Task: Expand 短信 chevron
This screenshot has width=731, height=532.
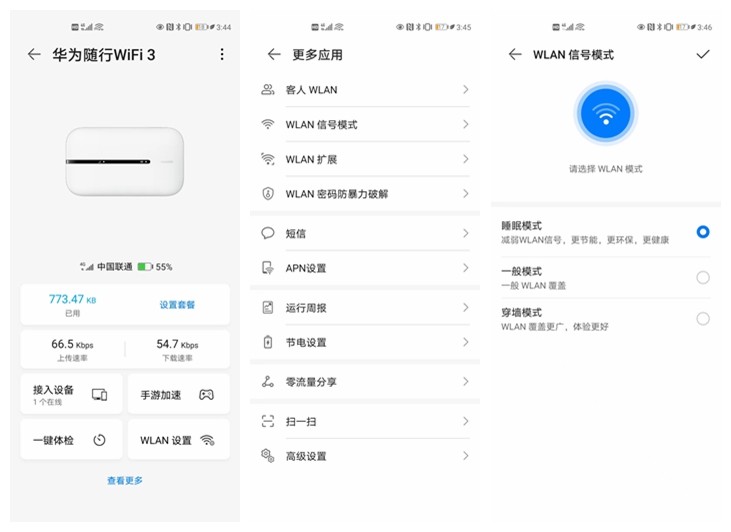Action: 465,233
